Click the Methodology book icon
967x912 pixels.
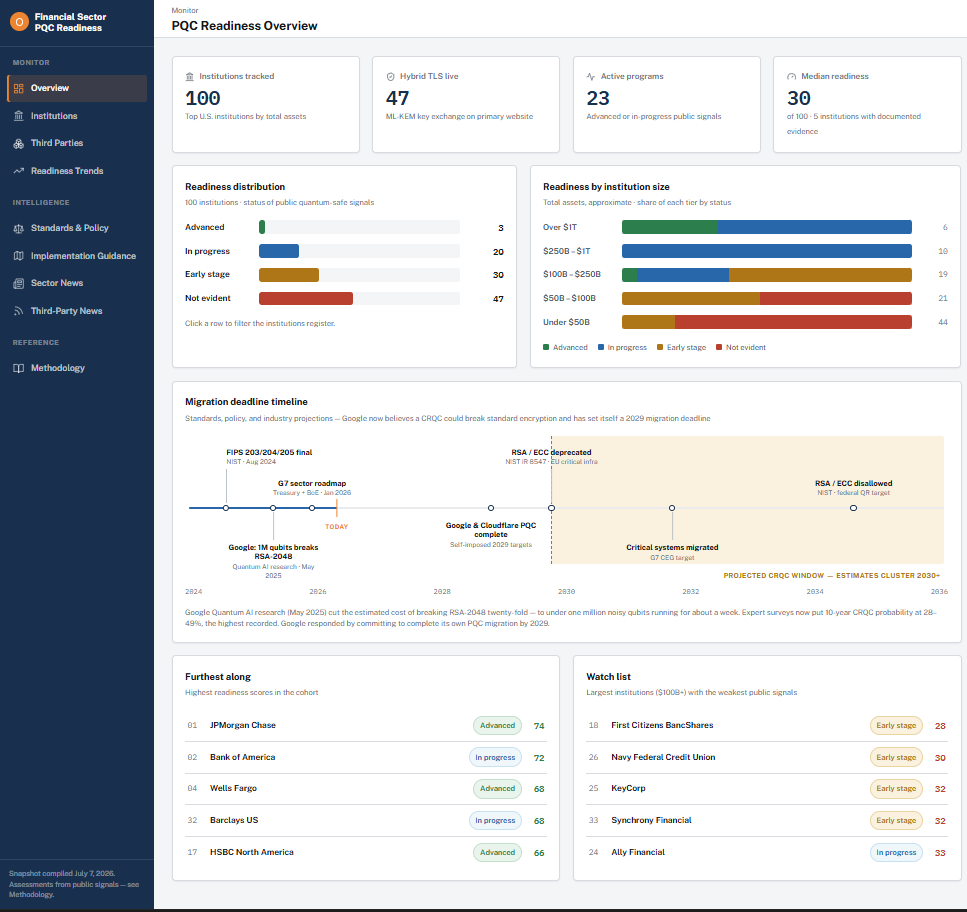click(x=19, y=368)
